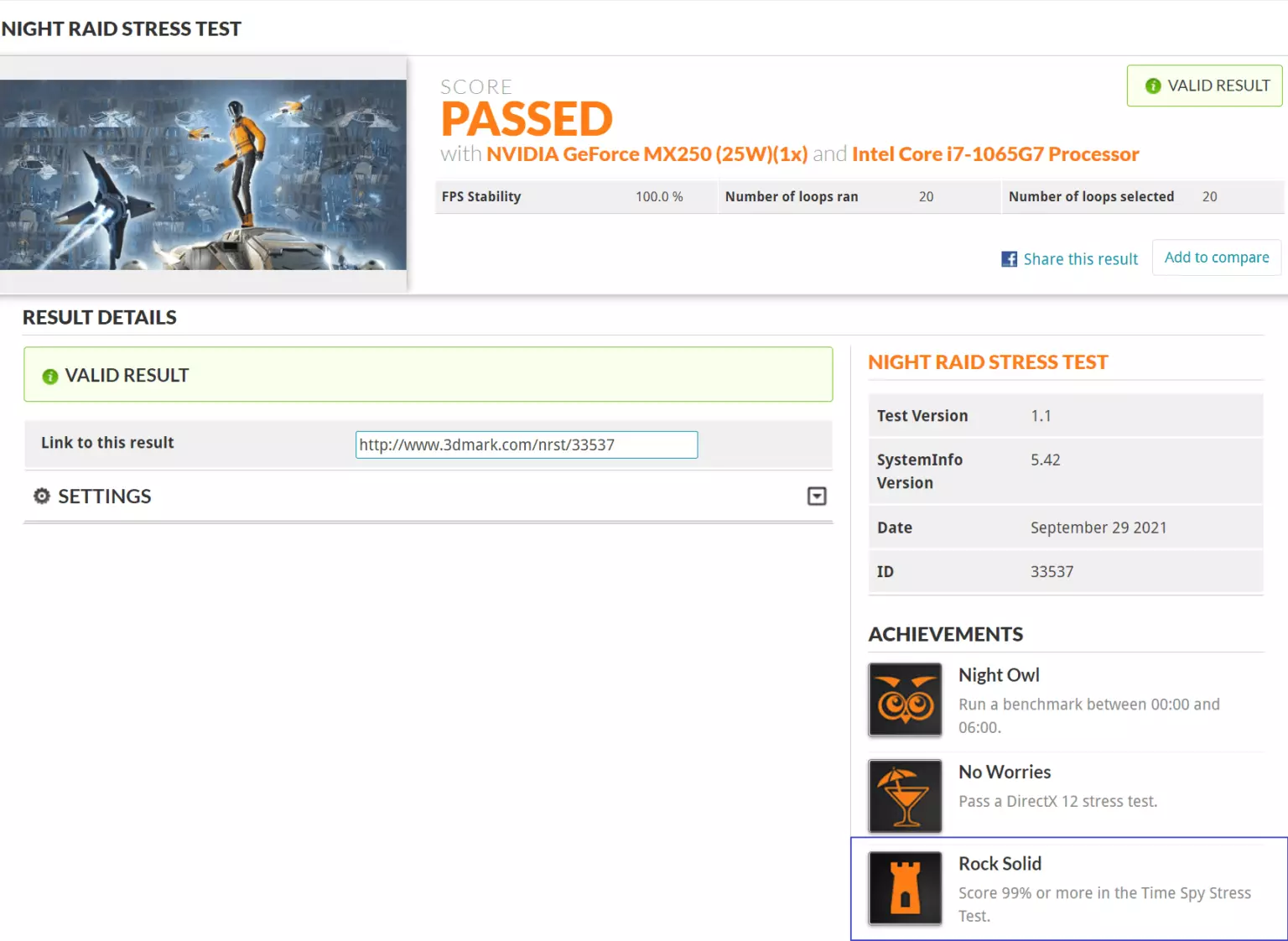Viewport: 1288px width, 941px height.
Task: Click the Test Version value 1.1
Action: click(x=1041, y=416)
